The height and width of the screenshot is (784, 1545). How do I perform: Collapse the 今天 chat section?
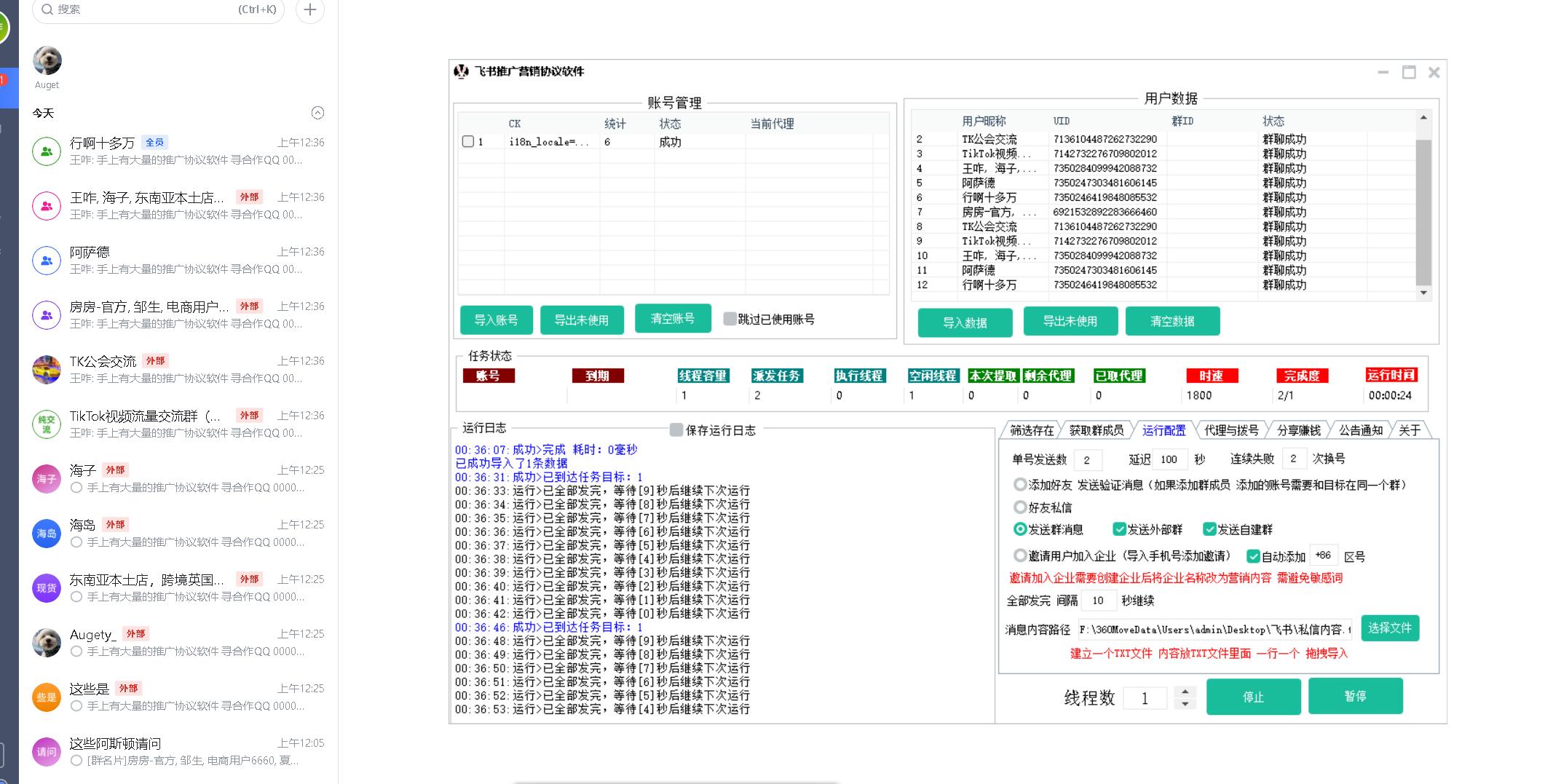click(317, 113)
